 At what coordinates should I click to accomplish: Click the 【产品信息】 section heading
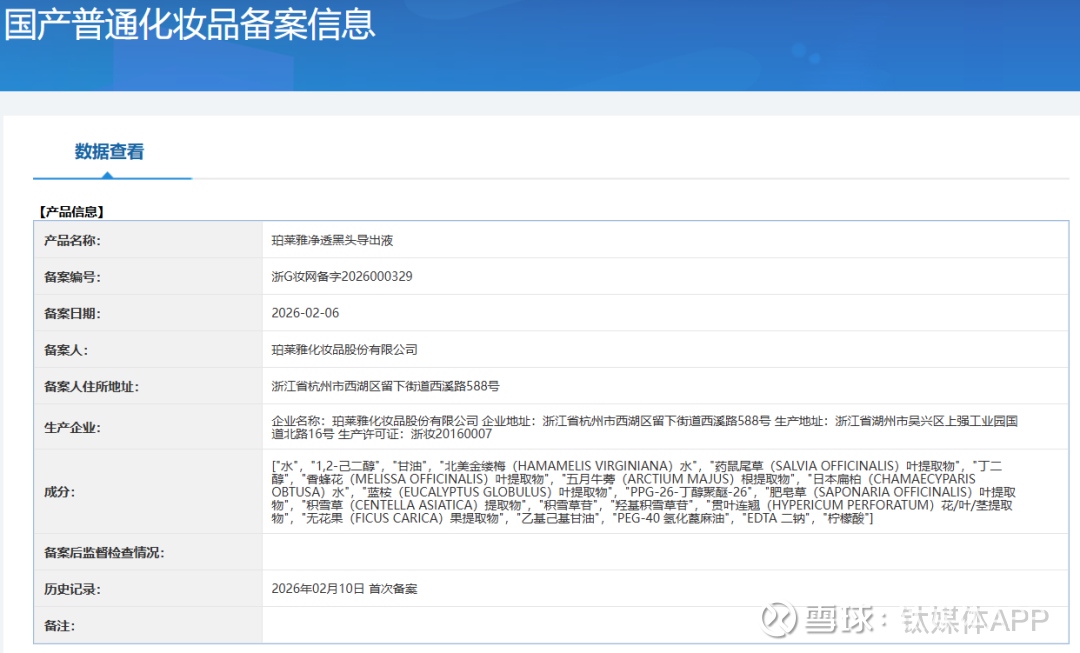pyautogui.click(x=71, y=212)
